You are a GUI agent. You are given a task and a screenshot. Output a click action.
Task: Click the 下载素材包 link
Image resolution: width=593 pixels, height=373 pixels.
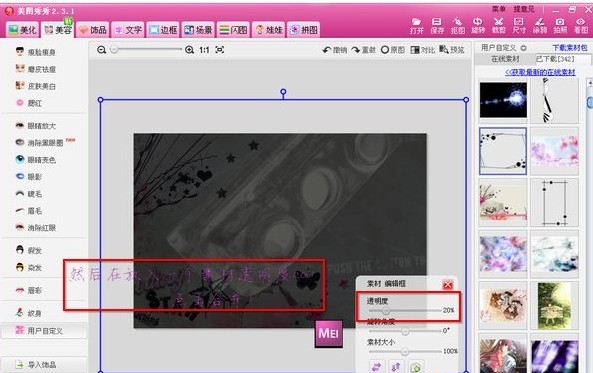pos(570,48)
